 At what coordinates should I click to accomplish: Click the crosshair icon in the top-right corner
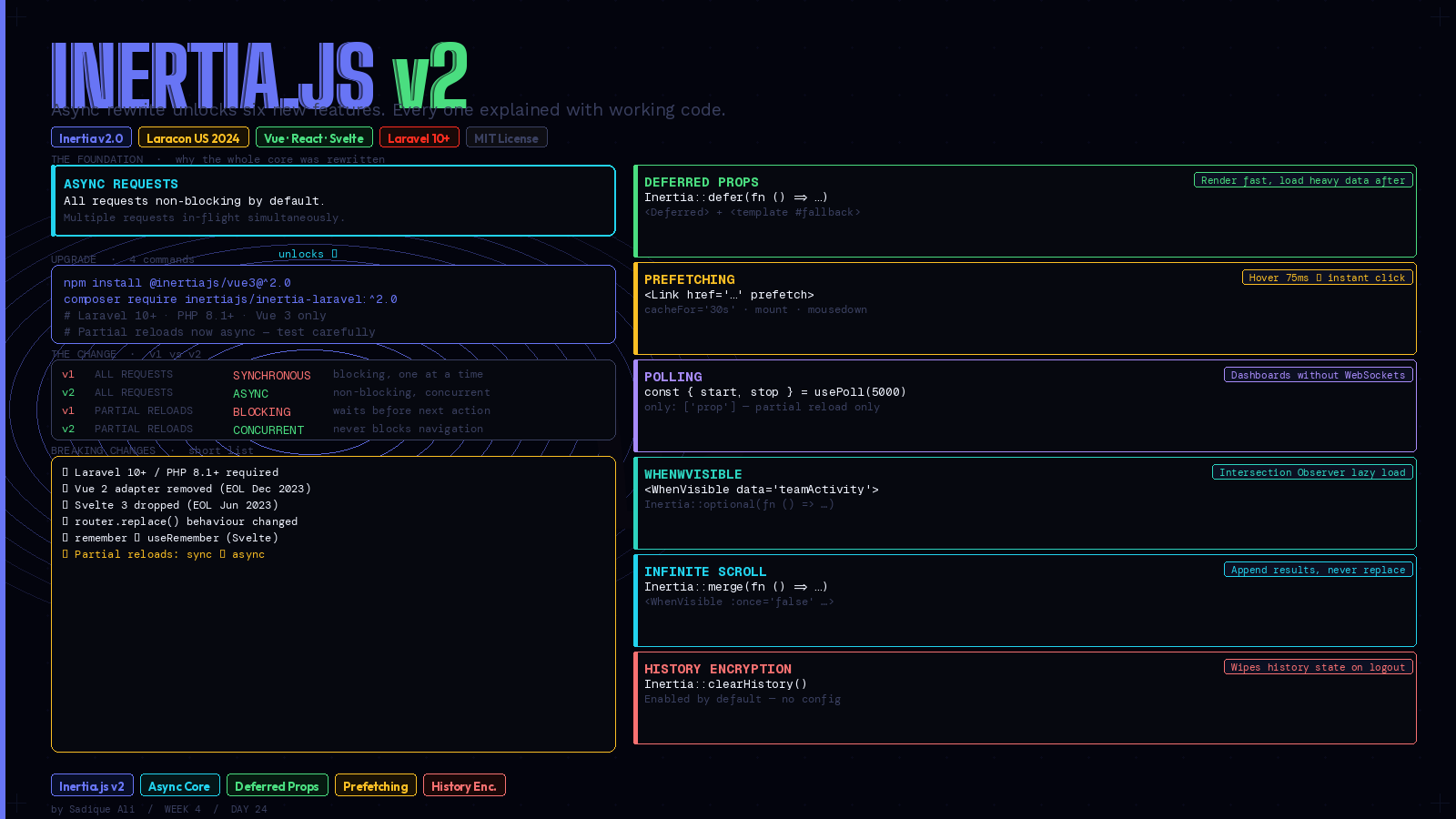pos(1441,15)
